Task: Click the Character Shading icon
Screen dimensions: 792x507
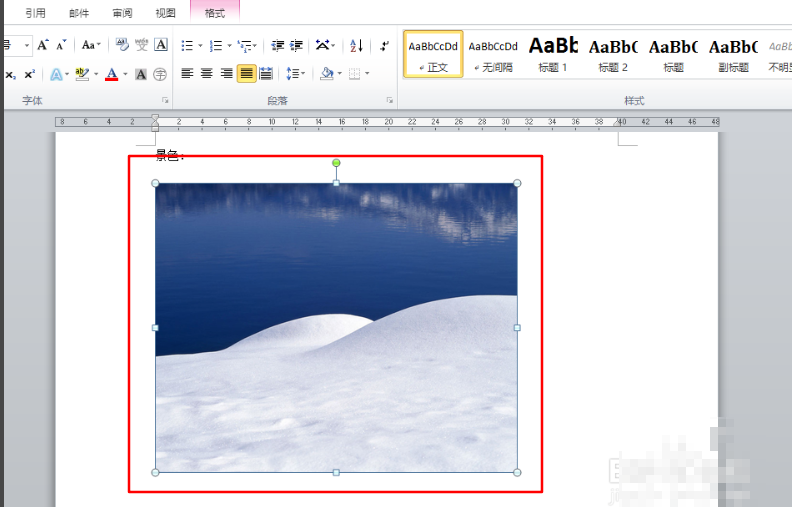Action: click(141, 75)
